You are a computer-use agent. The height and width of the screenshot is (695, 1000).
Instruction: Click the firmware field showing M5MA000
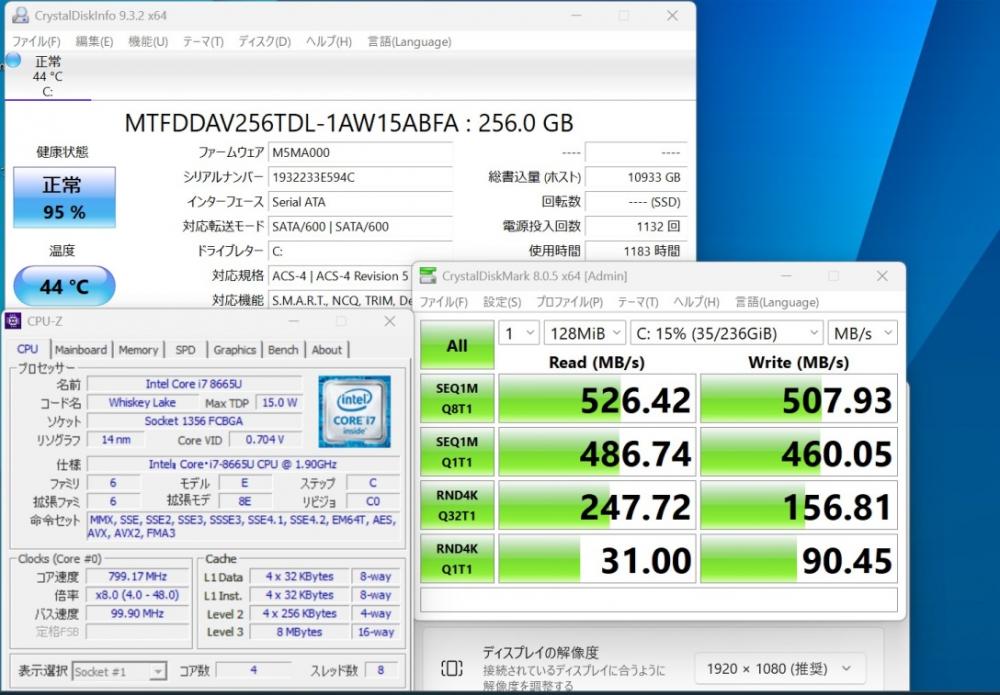(x=360, y=153)
